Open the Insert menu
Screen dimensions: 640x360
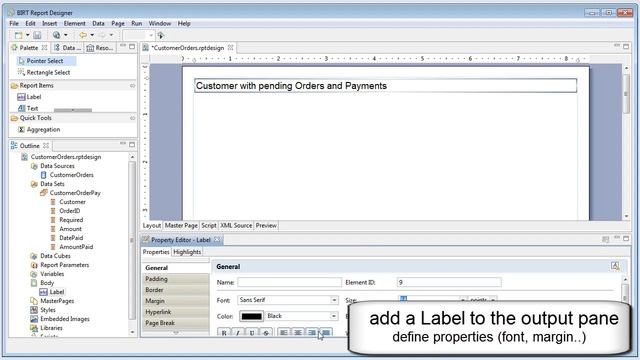coord(49,23)
